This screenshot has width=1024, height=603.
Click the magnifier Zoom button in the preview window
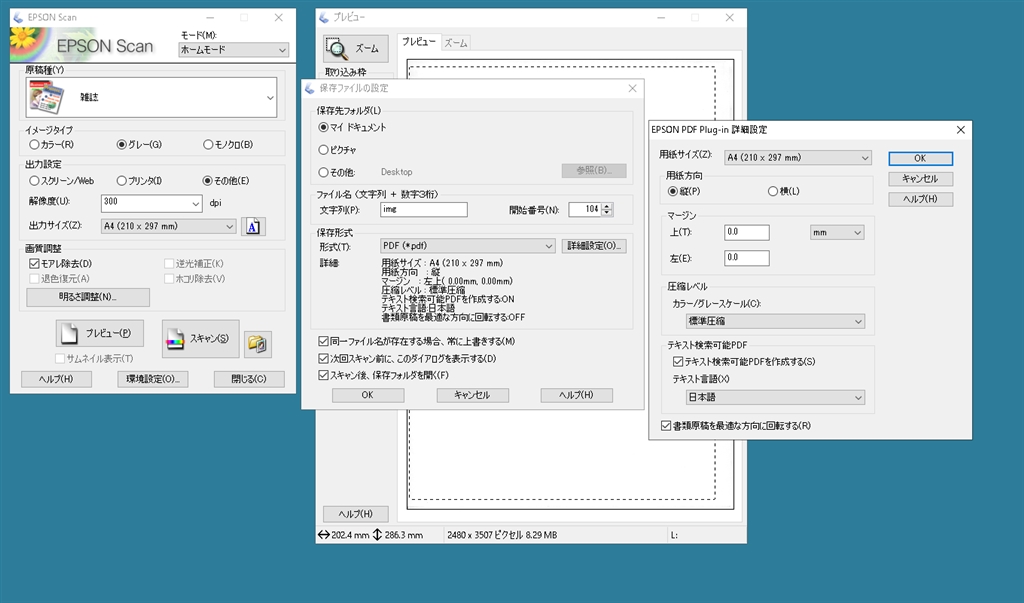click(x=355, y=48)
